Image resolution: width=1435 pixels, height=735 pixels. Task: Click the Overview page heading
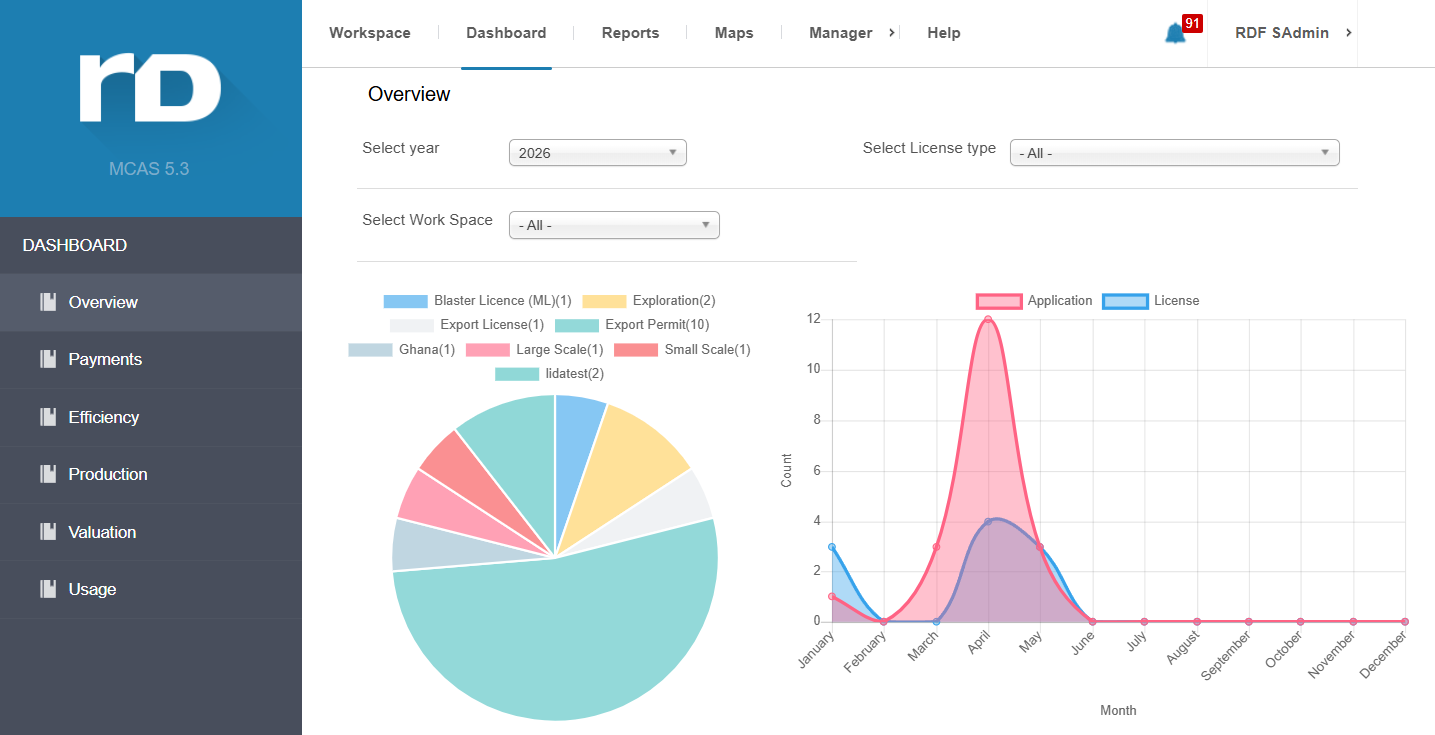click(x=409, y=94)
